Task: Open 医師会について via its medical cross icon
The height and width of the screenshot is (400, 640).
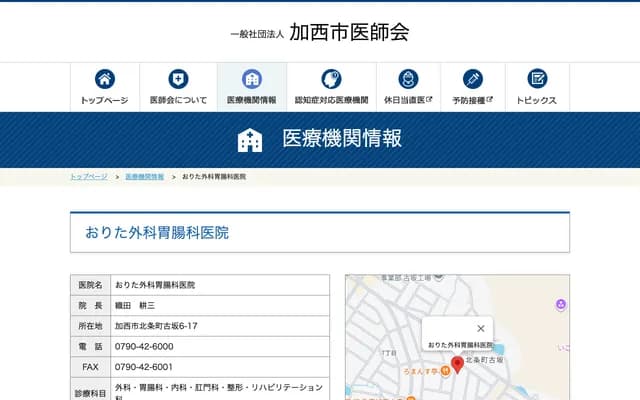Action: [178, 79]
